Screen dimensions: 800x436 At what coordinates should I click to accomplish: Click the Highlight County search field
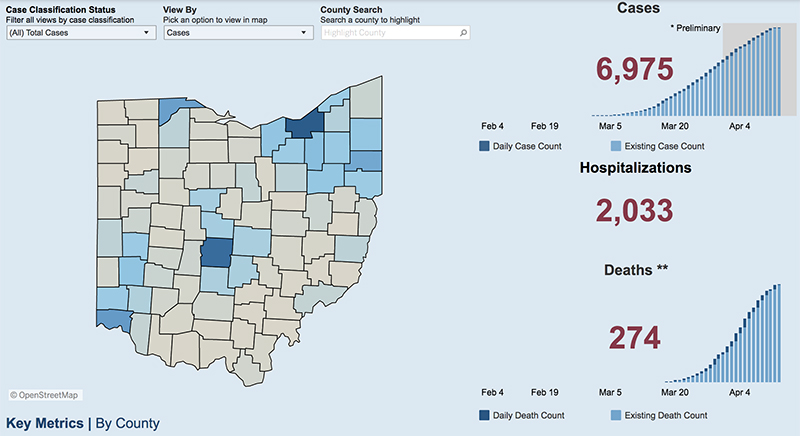[395, 33]
